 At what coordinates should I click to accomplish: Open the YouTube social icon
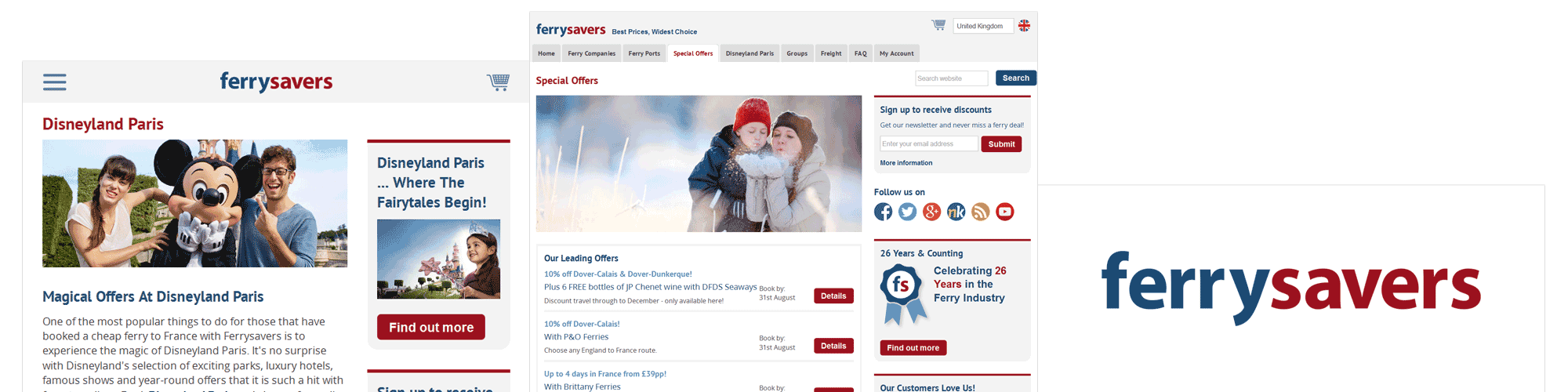1005,212
